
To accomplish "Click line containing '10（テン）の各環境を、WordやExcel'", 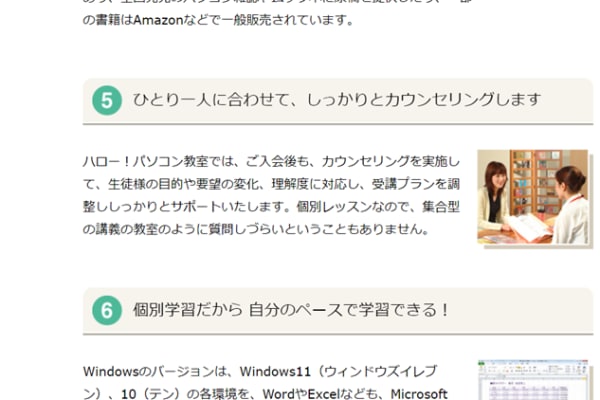I will [265, 394].
